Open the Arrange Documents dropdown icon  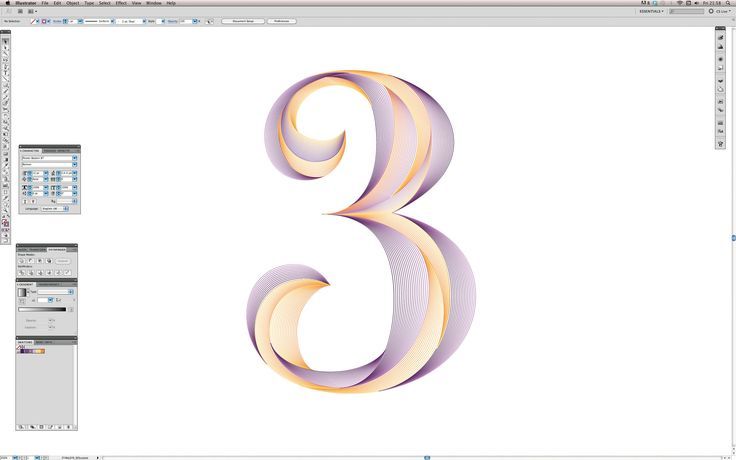point(32,11)
